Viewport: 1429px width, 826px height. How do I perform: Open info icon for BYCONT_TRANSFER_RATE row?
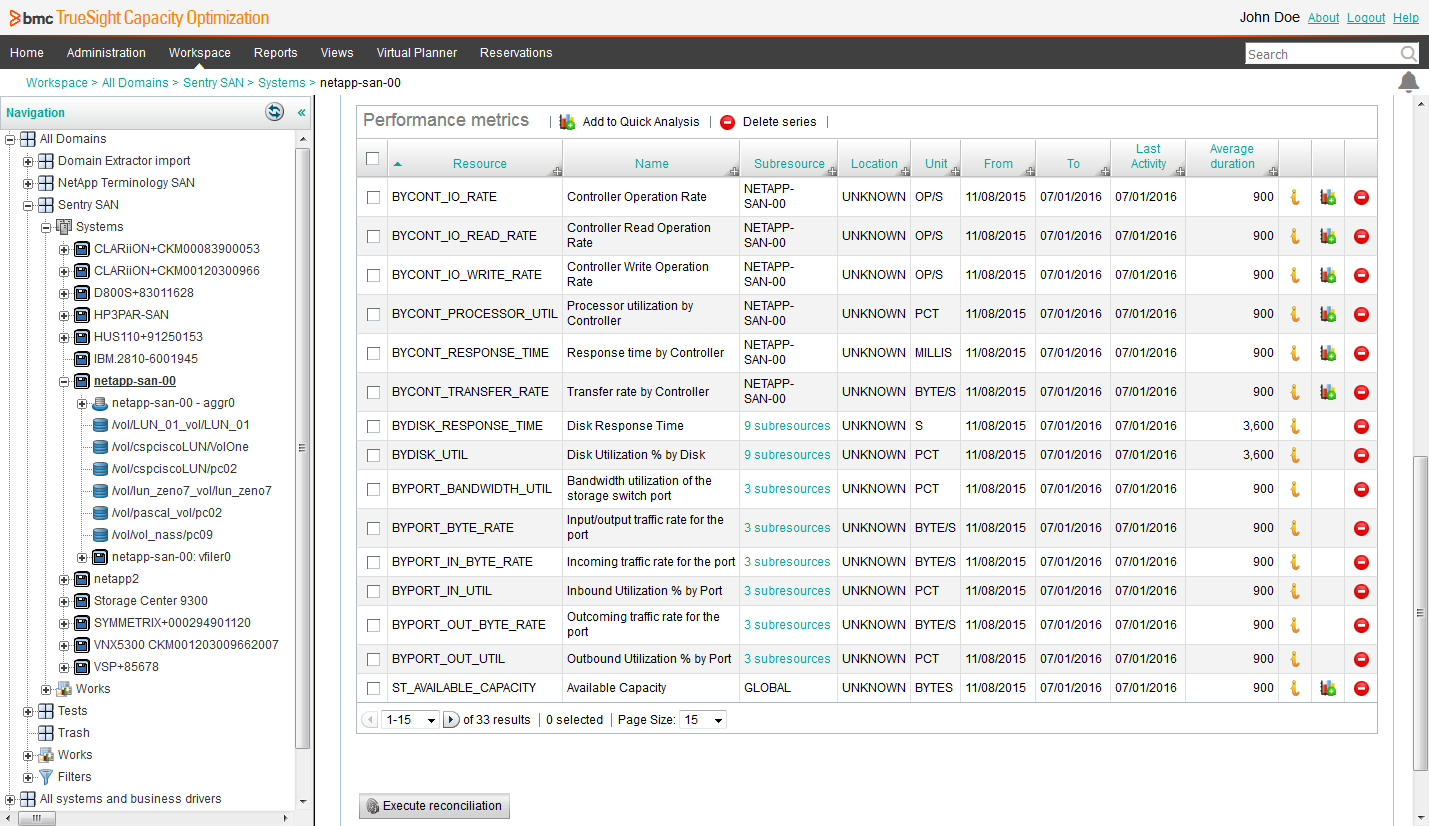[x=1294, y=392]
